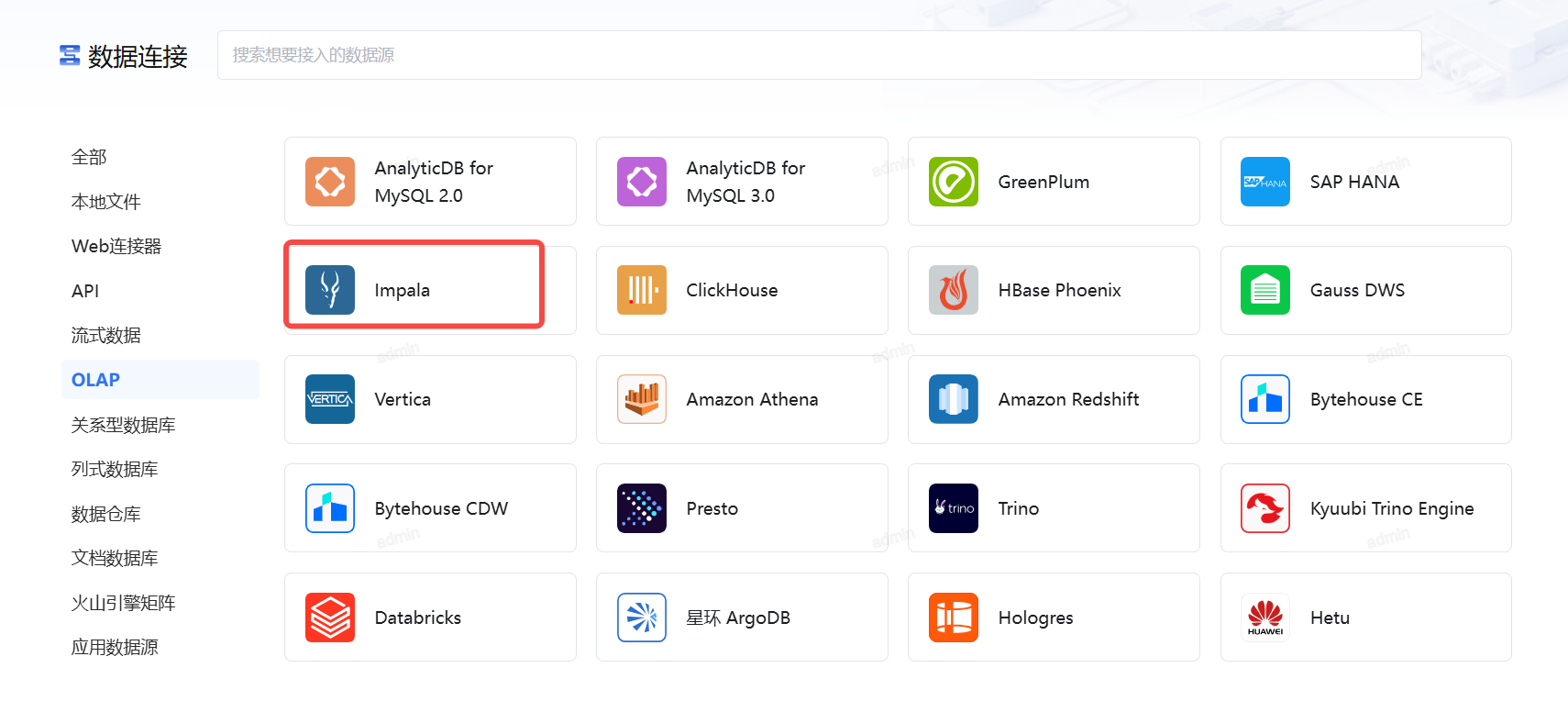Click the Trino label text
Viewport: 1568px width, 701px height.
1018,508
